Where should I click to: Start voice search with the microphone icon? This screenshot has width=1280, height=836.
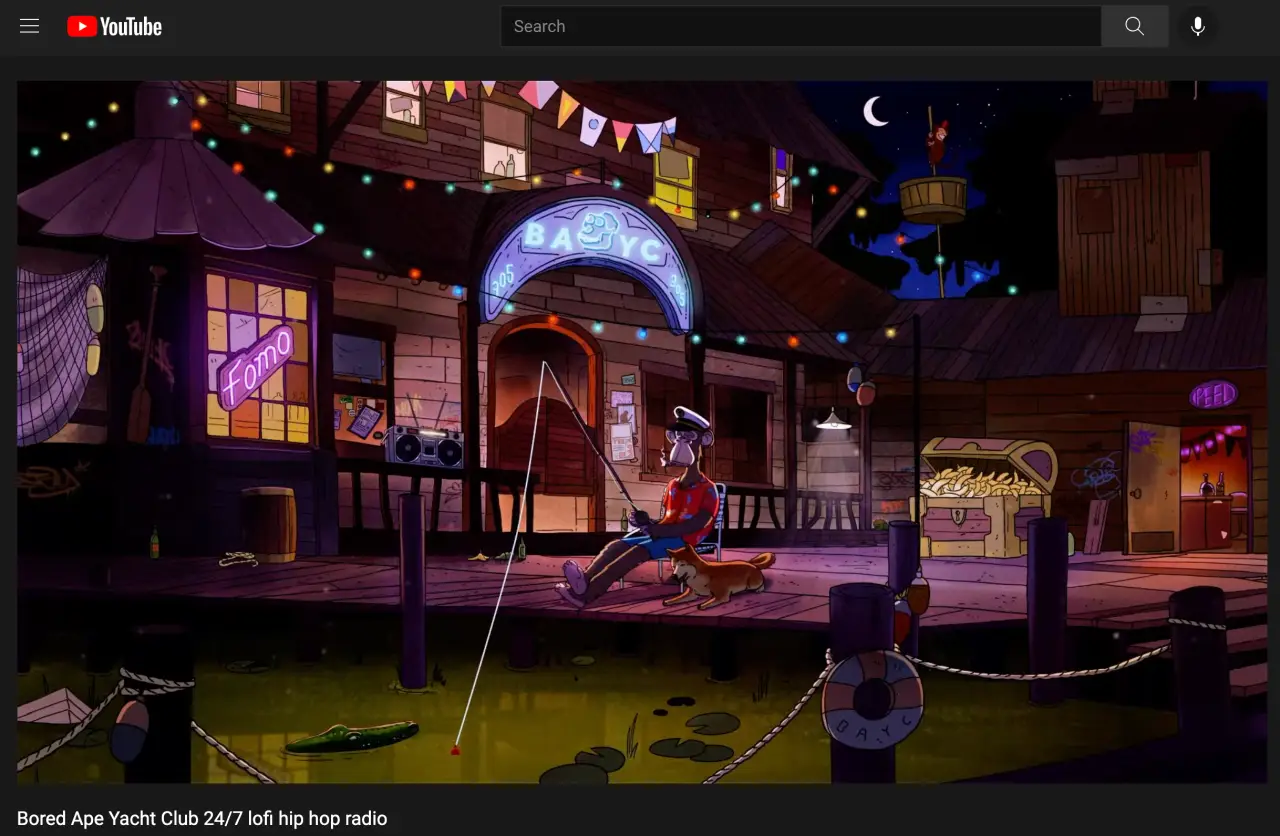tap(1197, 27)
